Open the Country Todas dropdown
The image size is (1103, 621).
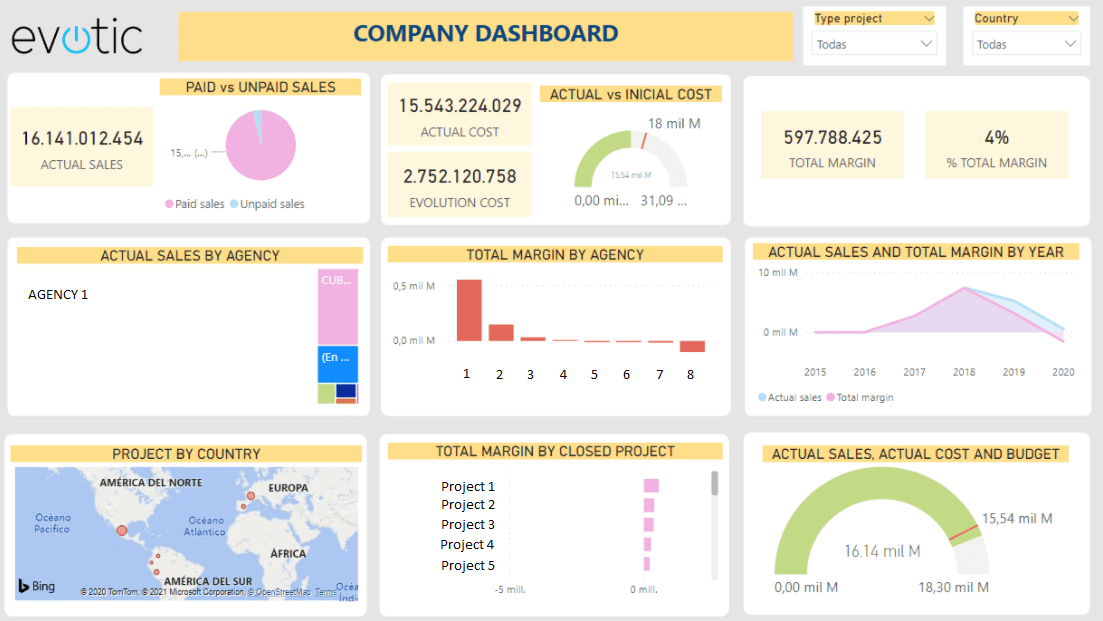(x=1027, y=44)
